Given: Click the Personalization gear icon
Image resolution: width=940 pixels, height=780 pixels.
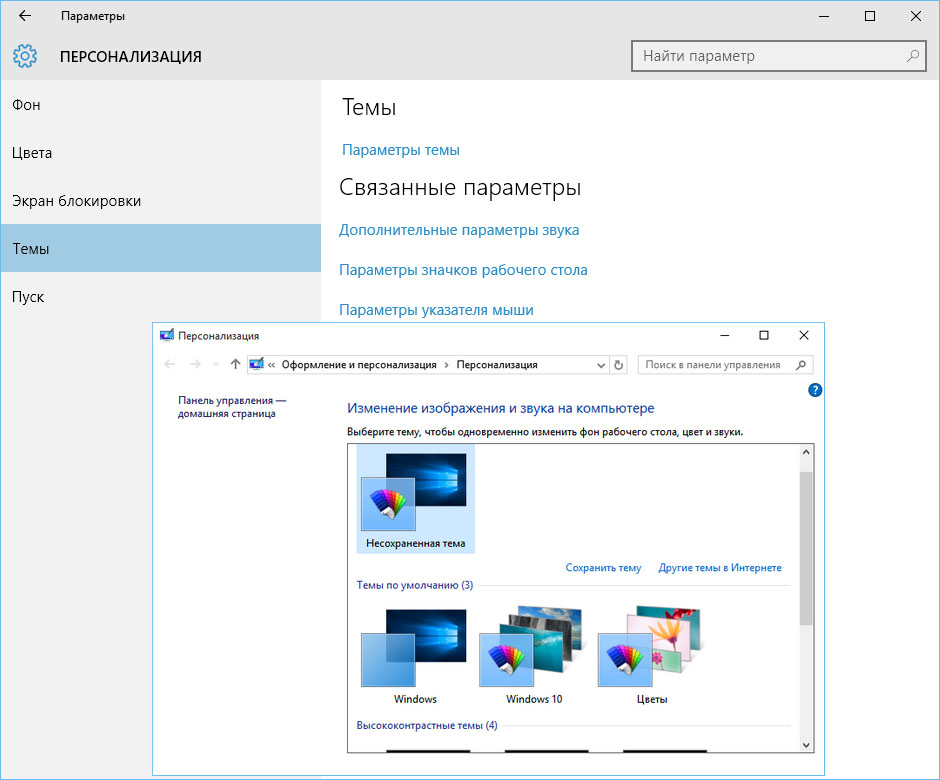Looking at the screenshot, I should (x=25, y=56).
